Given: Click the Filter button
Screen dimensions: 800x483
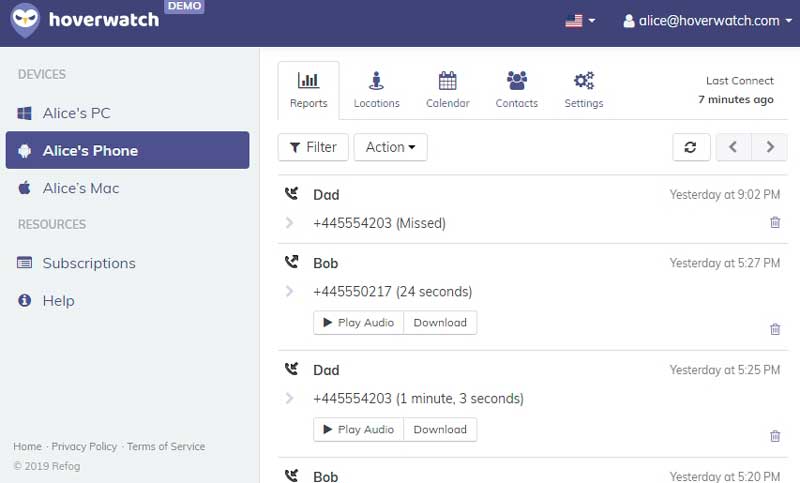Looking at the screenshot, I should pyautogui.click(x=313, y=147).
